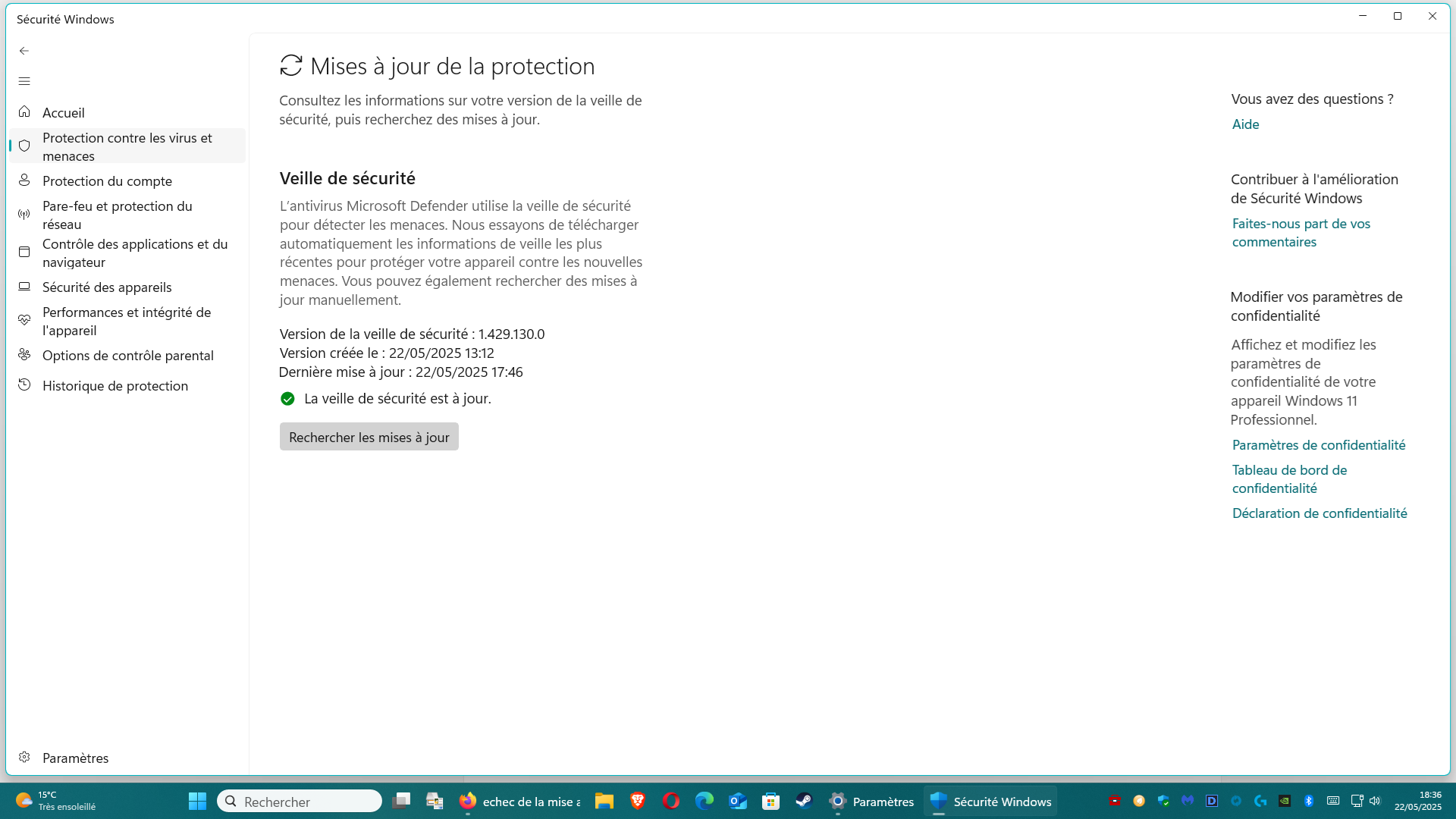Launch Microsoft Edge from the taskbar
This screenshot has height=819, width=1456.
[704, 801]
